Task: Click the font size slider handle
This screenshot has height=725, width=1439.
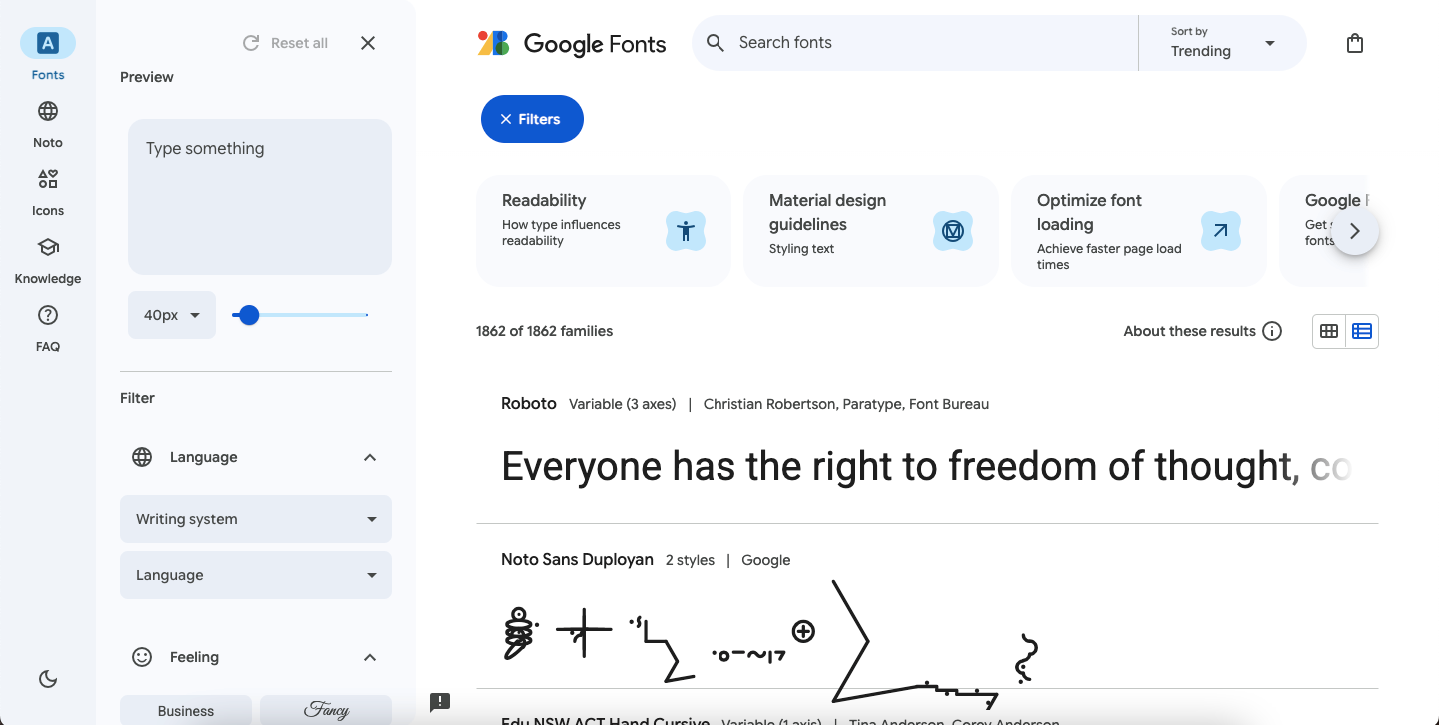Action: 249,315
